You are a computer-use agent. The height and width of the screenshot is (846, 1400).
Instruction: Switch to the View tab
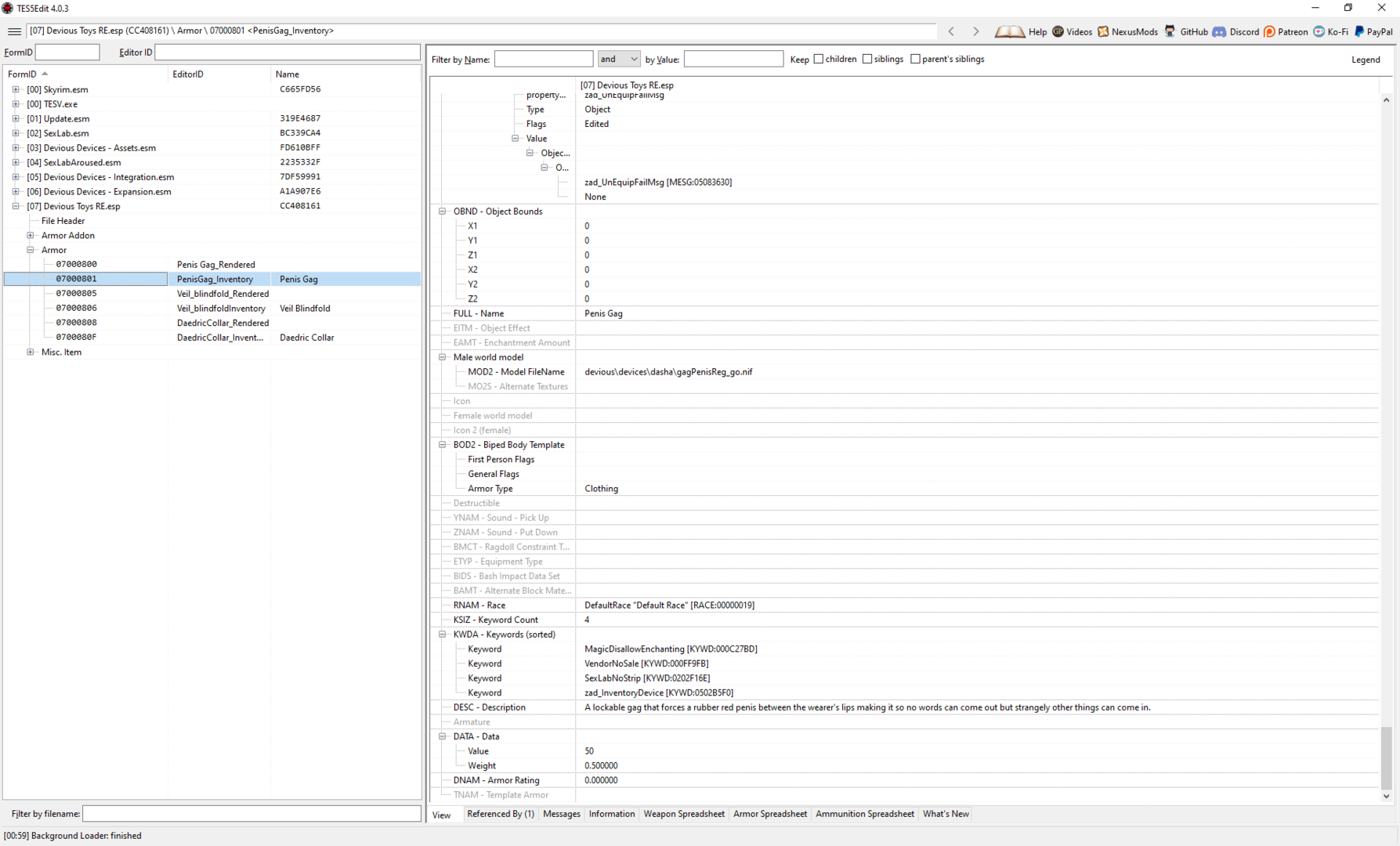[x=442, y=815]
